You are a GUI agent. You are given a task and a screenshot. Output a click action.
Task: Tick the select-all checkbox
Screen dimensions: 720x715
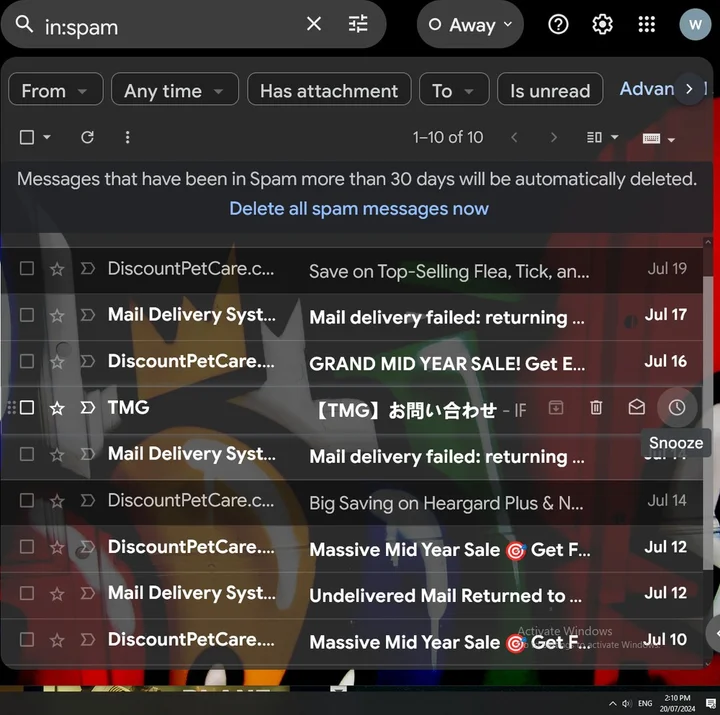pos(27,137)
